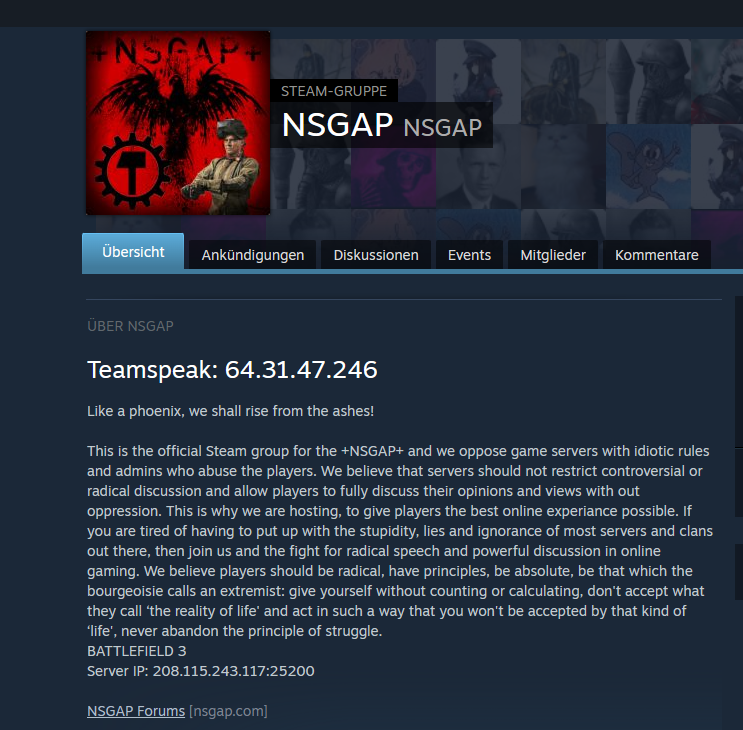Click the Teamspeak IP address heading
Image resolution: width=743 pixels, height=730 pixels.
click(x=232, y=370)
